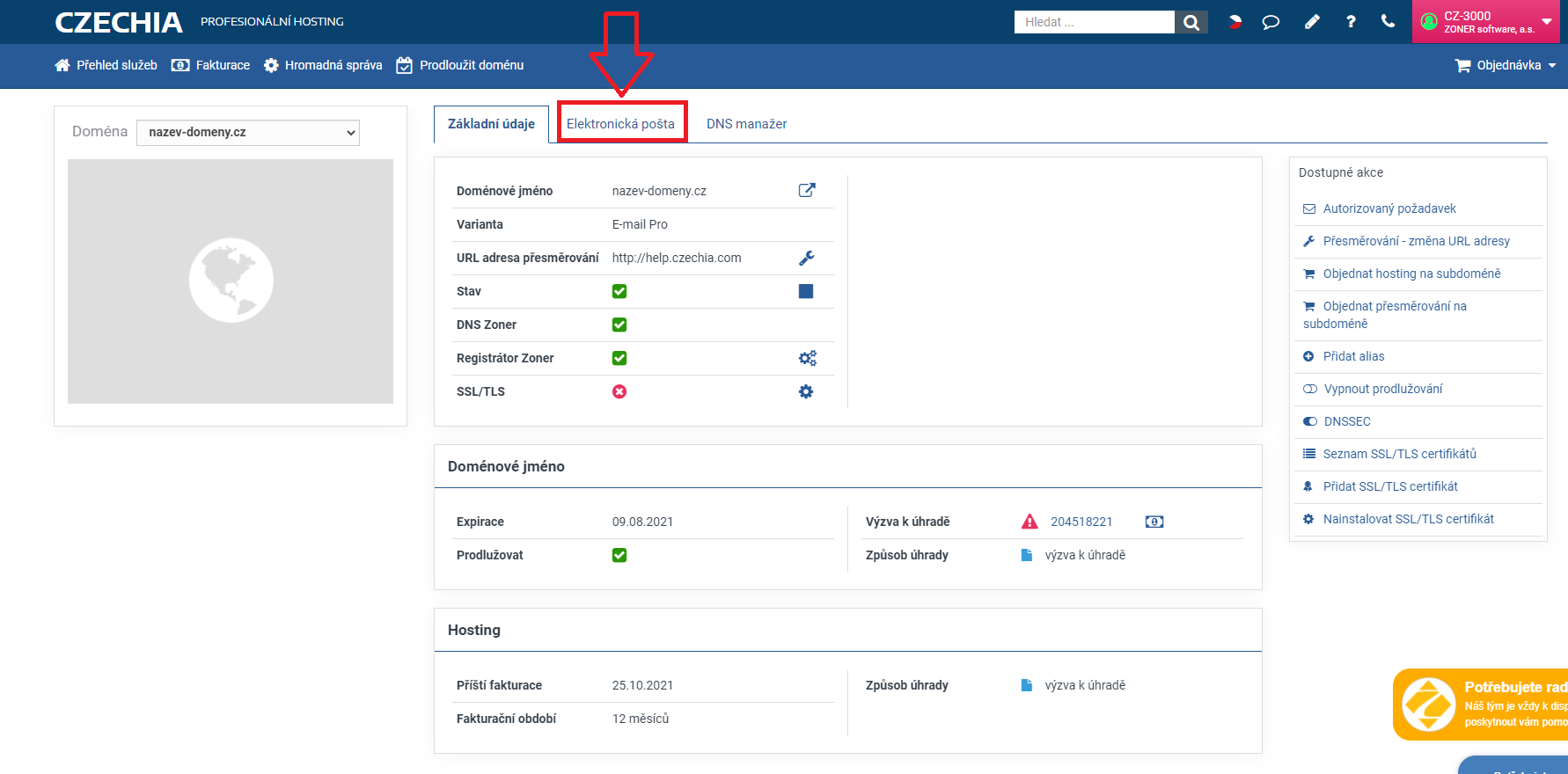Screen dimensions: 1568x774
Task: Click into the Hledat search field
Action: tap(1094, 22)
